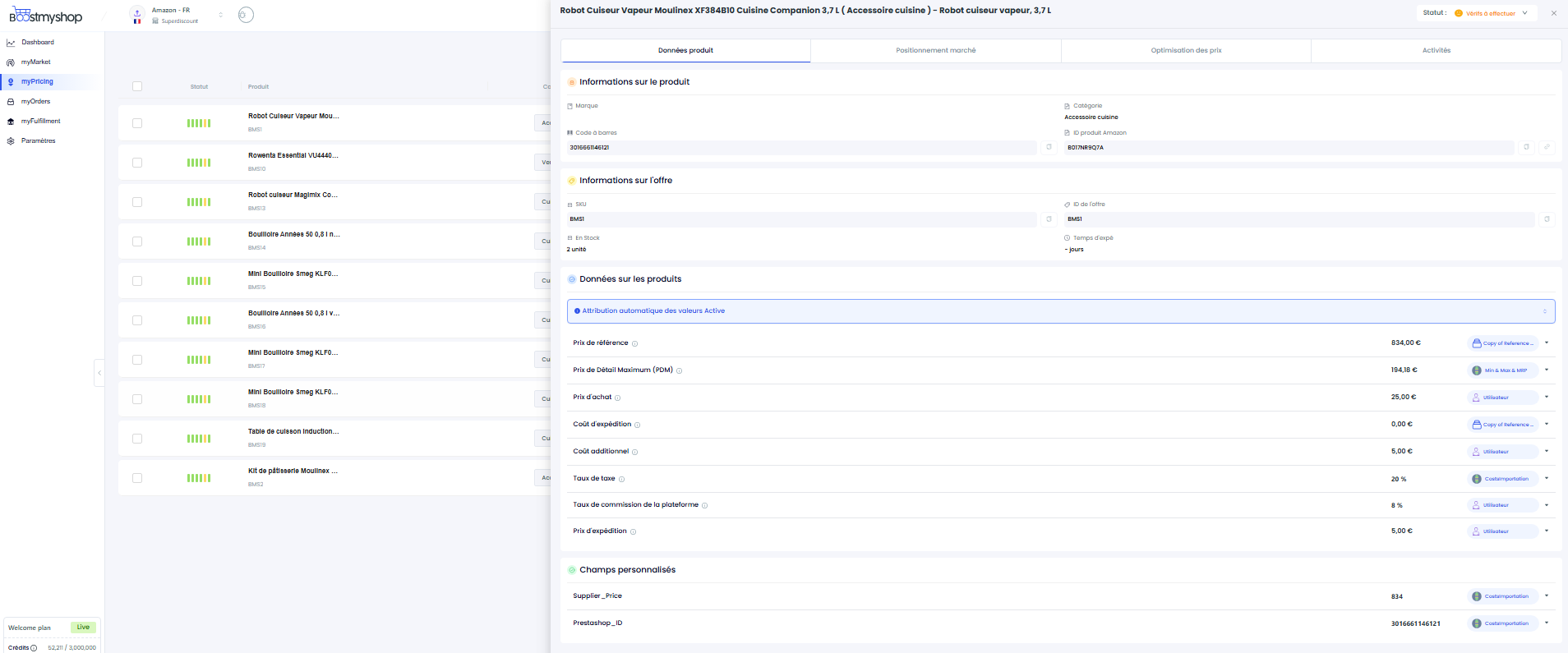Switch to the Positionnement marché tab
This screenshot has height=653, width=1568.
click(936, 50)
